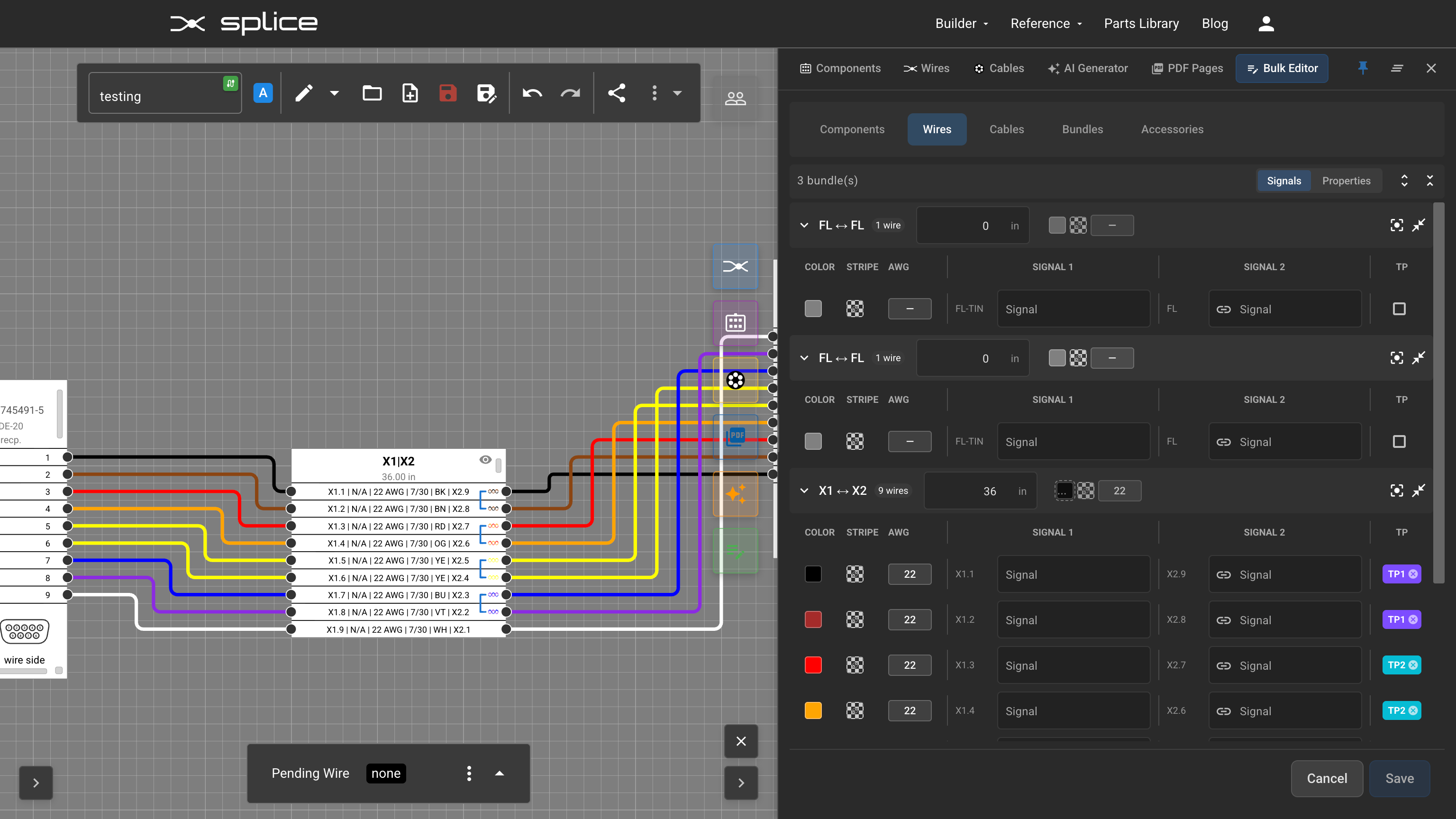This screenshot has height=819, width=1456.
Task: Check the TP checkbox in the first FL wire row
Action: (x=1400, y=309)
